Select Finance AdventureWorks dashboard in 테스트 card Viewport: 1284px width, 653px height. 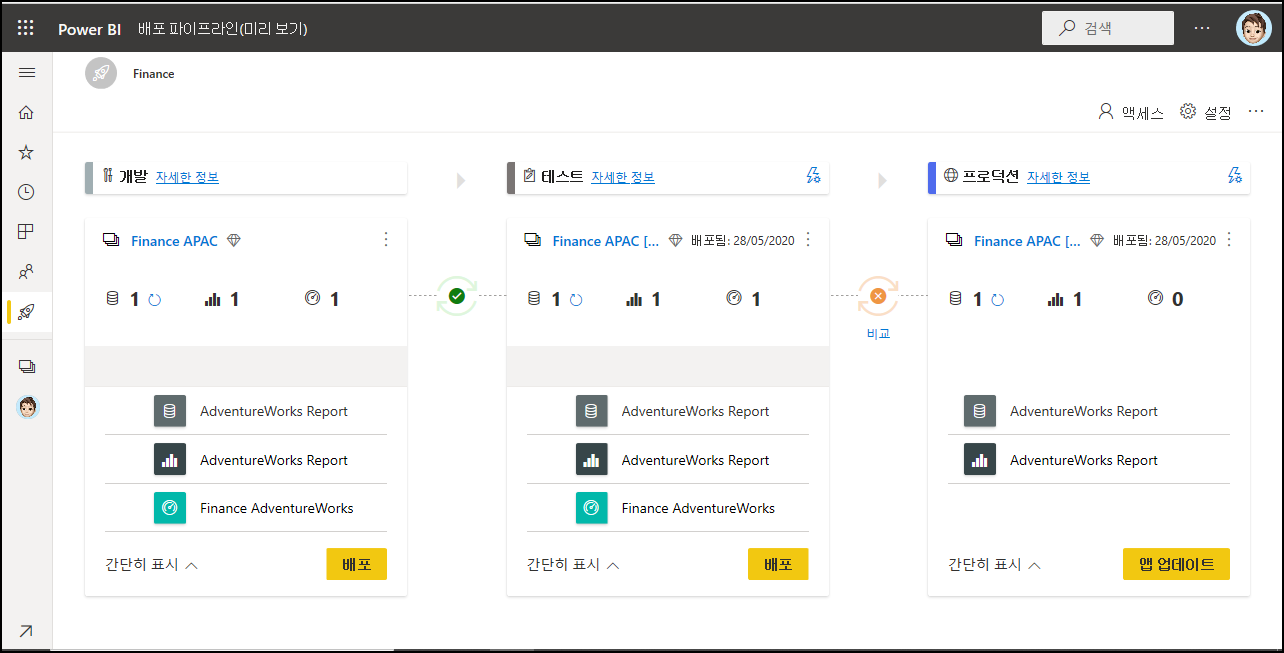coord(667,508)
